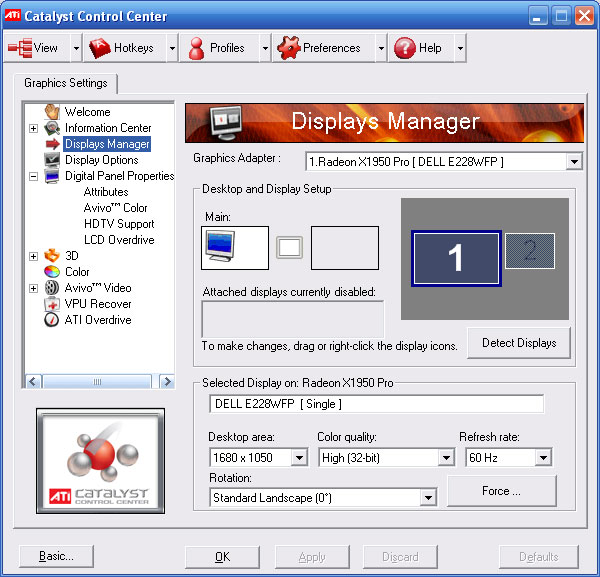Click the VPU Recover first-aid icon
The image size is (600, 577).
click(52, 304)
